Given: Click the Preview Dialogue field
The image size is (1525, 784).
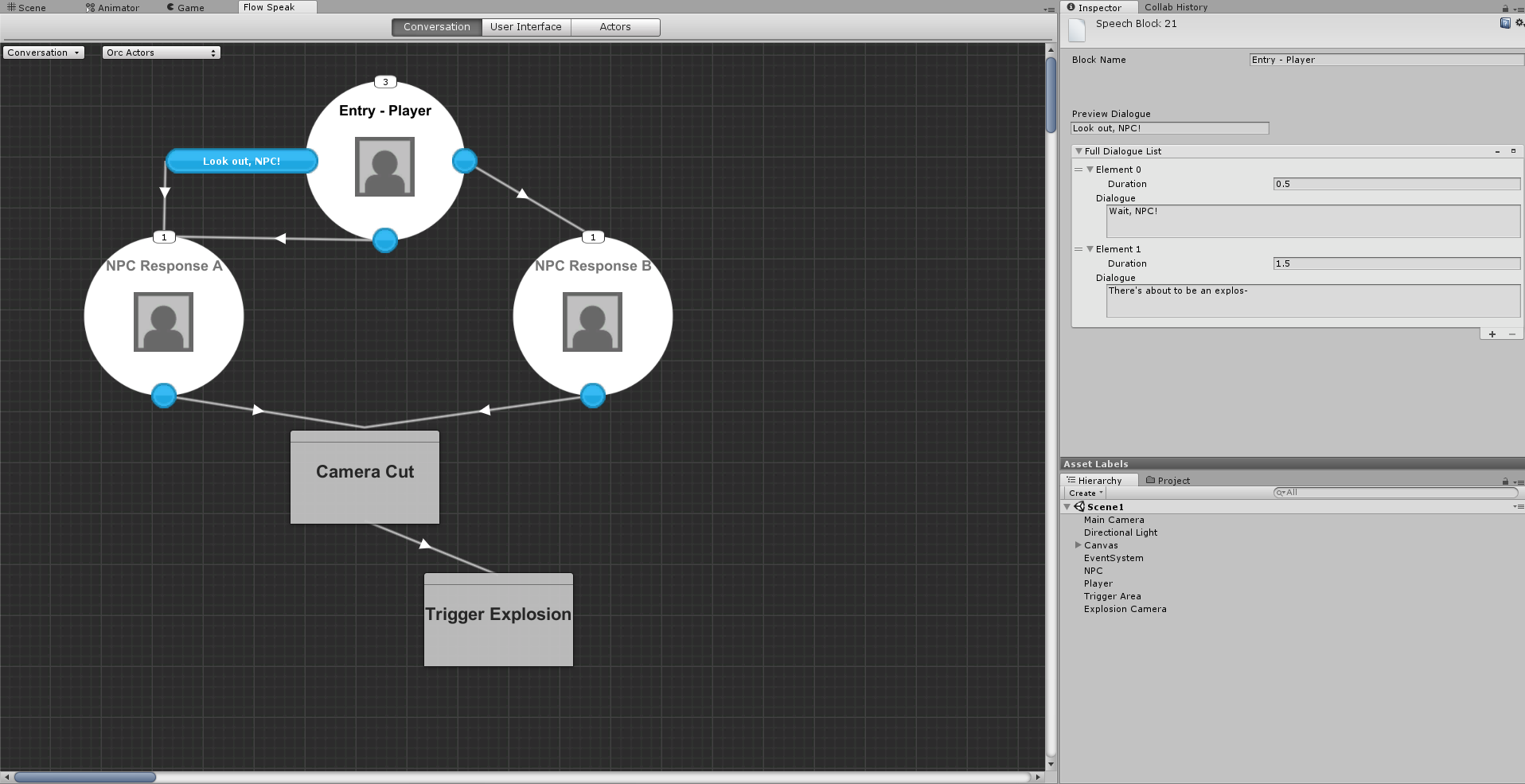Looking at the screenshot, I should coord(1169,128).
